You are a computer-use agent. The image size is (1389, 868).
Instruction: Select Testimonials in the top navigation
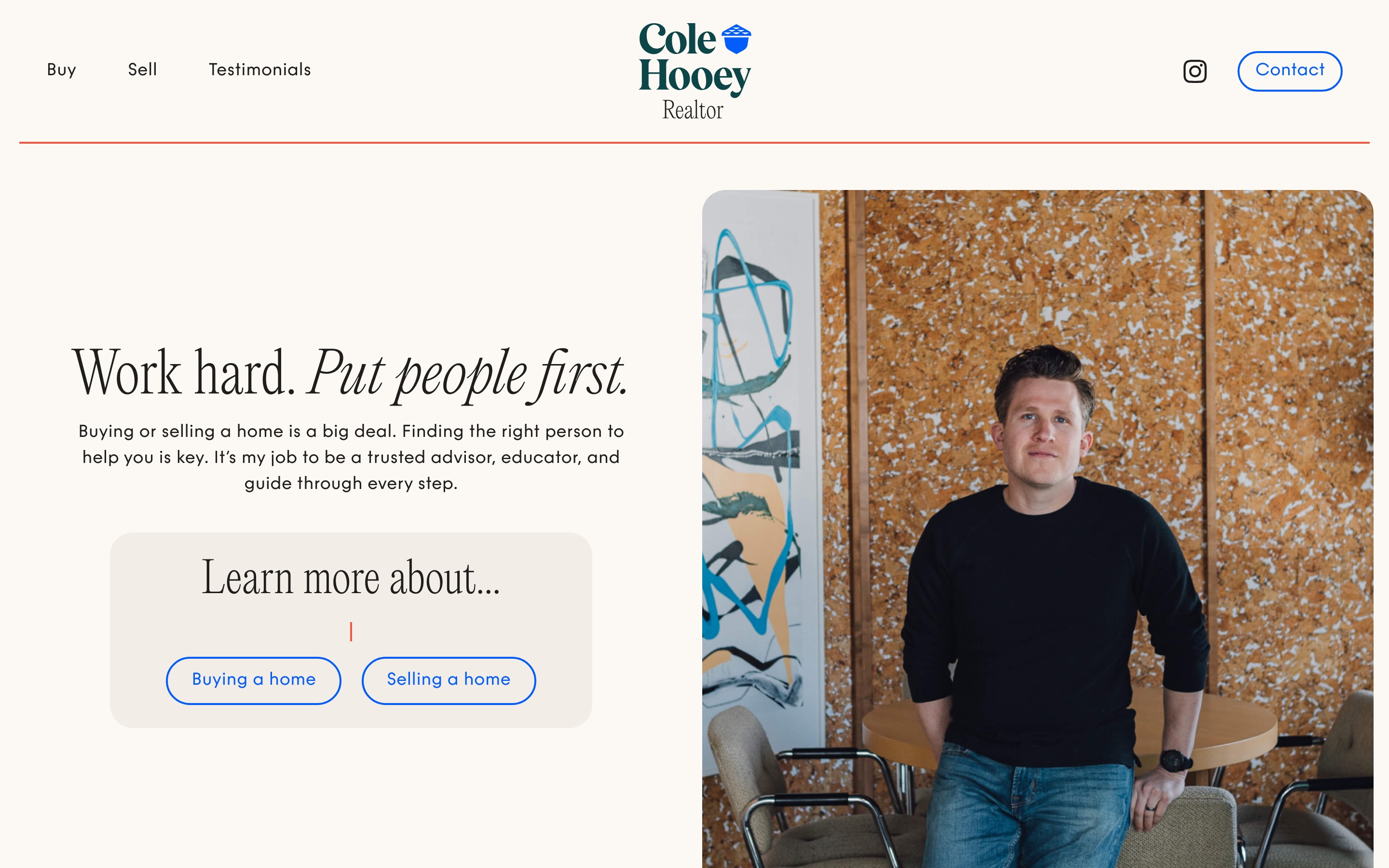tap(259, 70)
